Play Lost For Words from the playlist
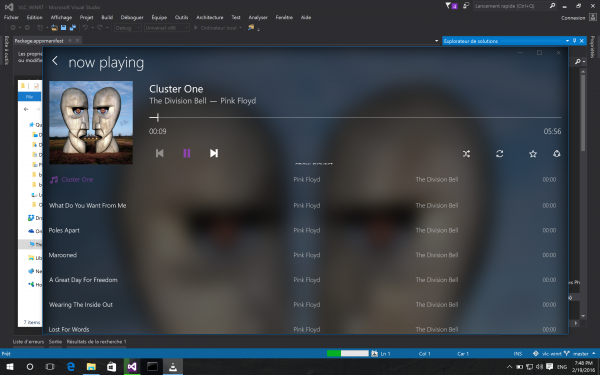This screenshot has height=375, width=600. (x=69, y=329)
